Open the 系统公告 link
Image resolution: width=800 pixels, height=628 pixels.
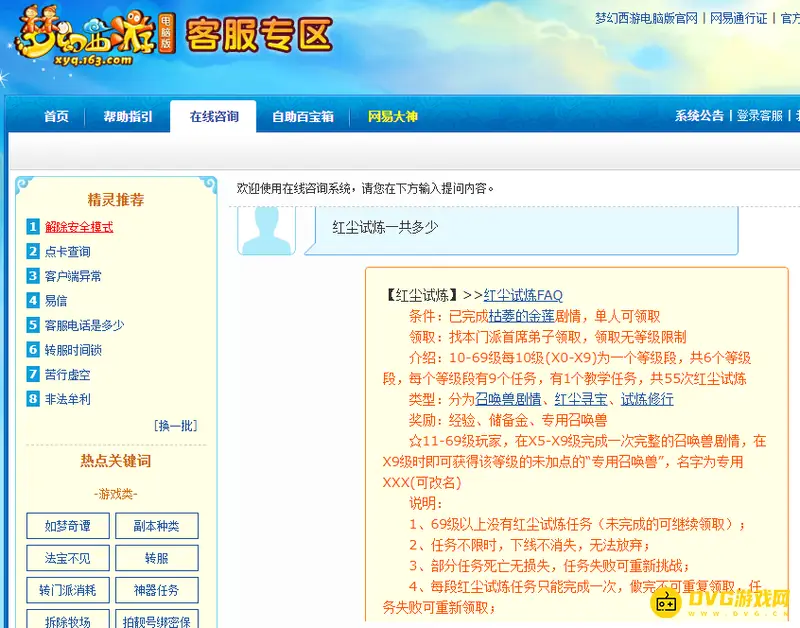(x=699, y=116)
